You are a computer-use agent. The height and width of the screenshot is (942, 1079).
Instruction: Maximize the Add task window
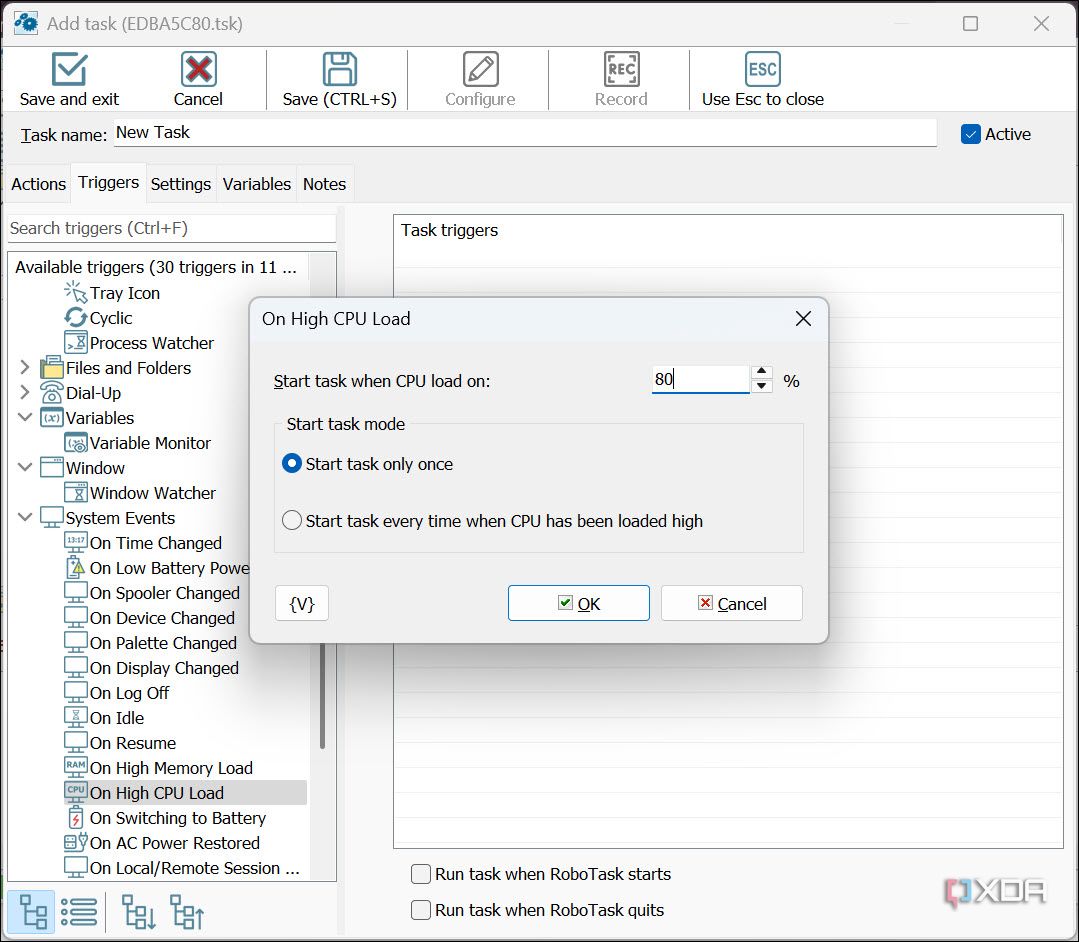tap(970, 23)
